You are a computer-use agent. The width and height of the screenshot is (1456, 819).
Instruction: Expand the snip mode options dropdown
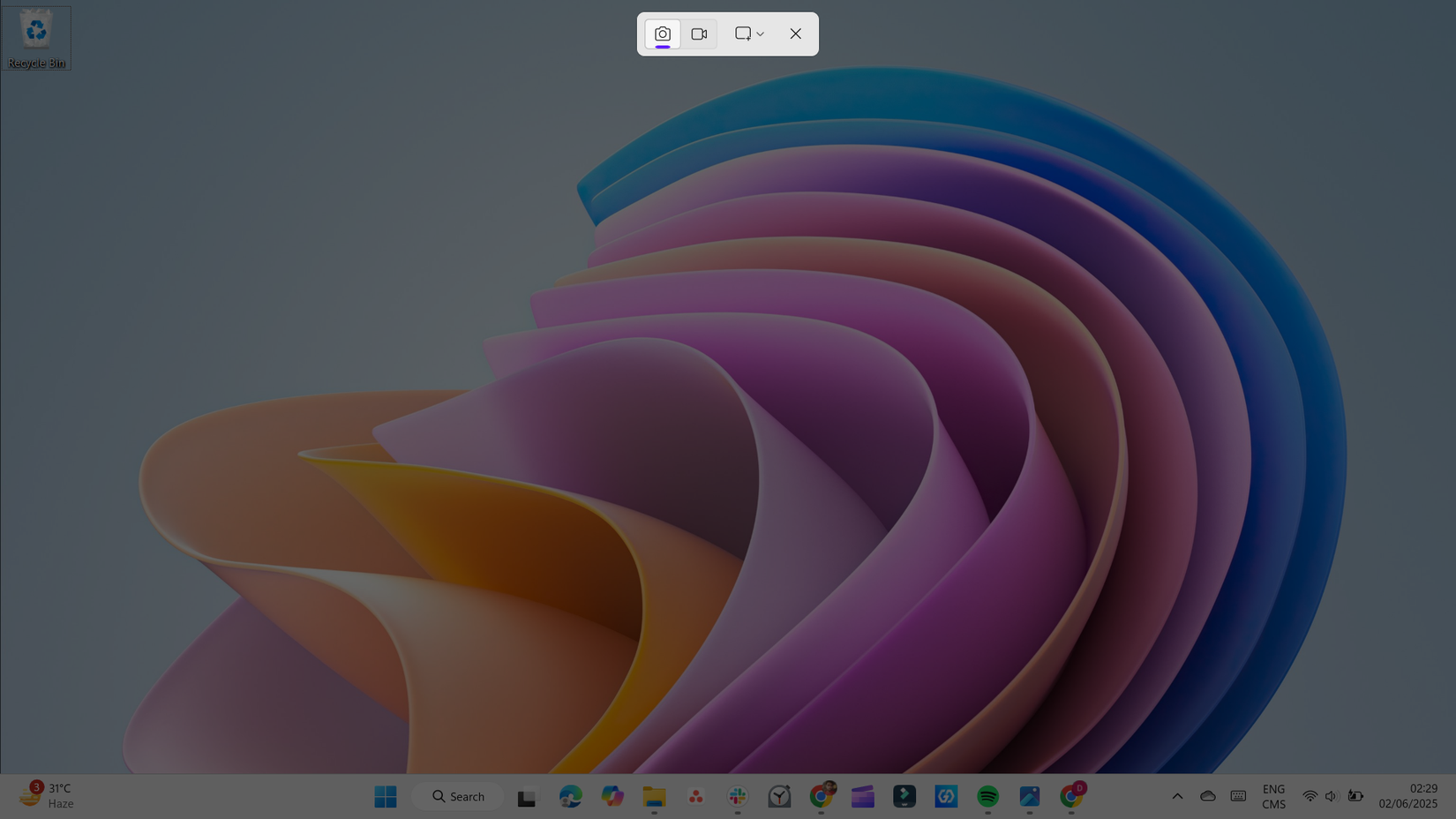click(x=760, y=34)
